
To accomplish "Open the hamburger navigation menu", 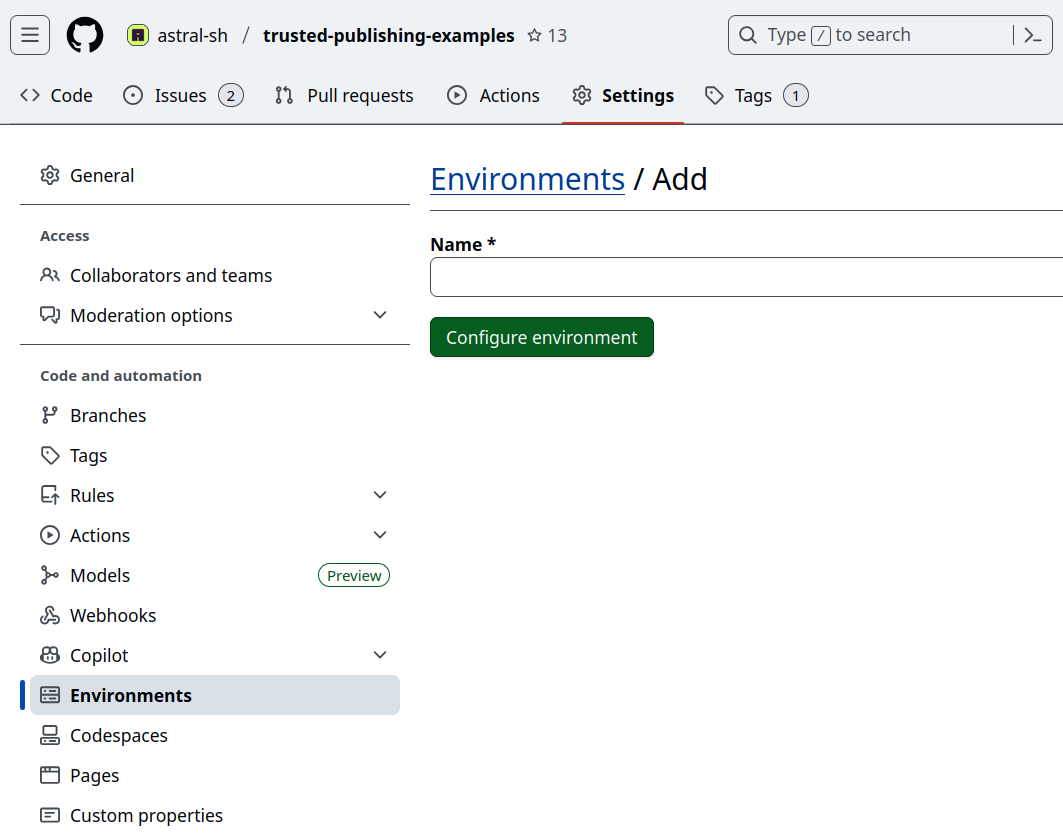I will (x=29, y=34).
